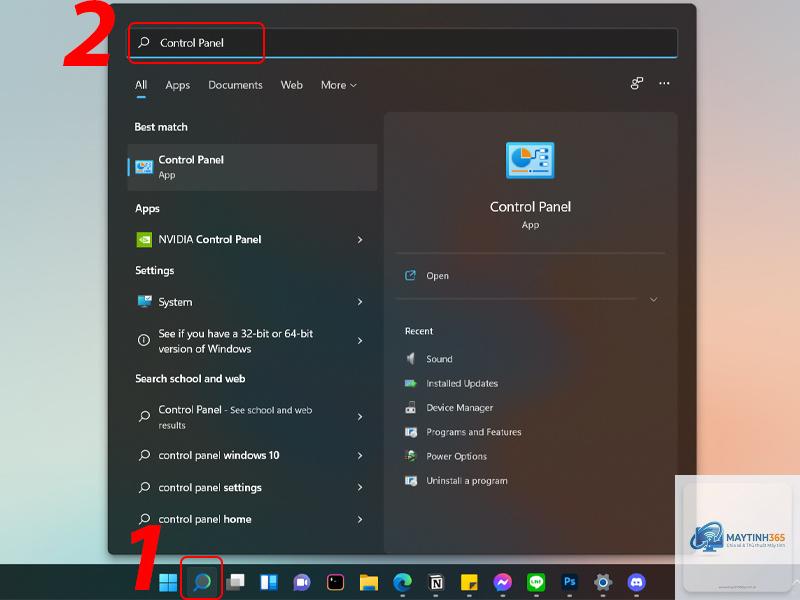Select 'See if you have a 32-bit' result
The height and width of the screenshot is (600, 800).
(x=252, y=341)
